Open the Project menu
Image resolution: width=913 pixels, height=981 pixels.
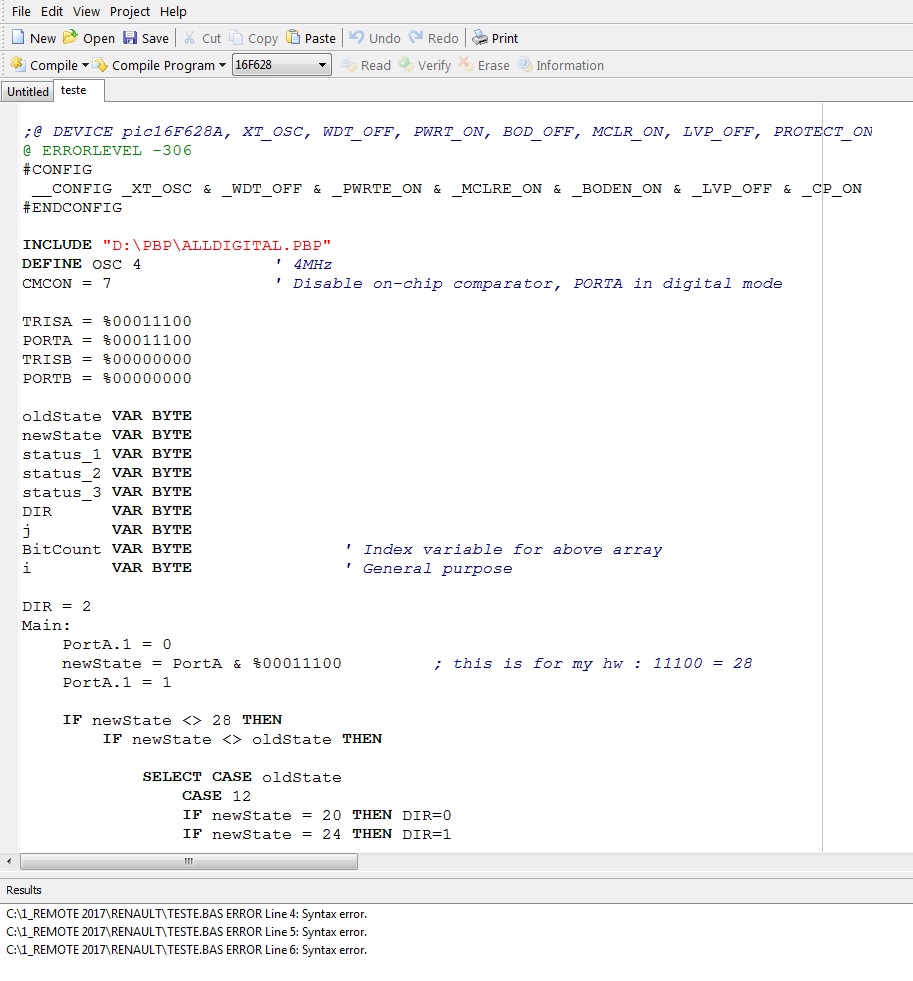point(130,11)
